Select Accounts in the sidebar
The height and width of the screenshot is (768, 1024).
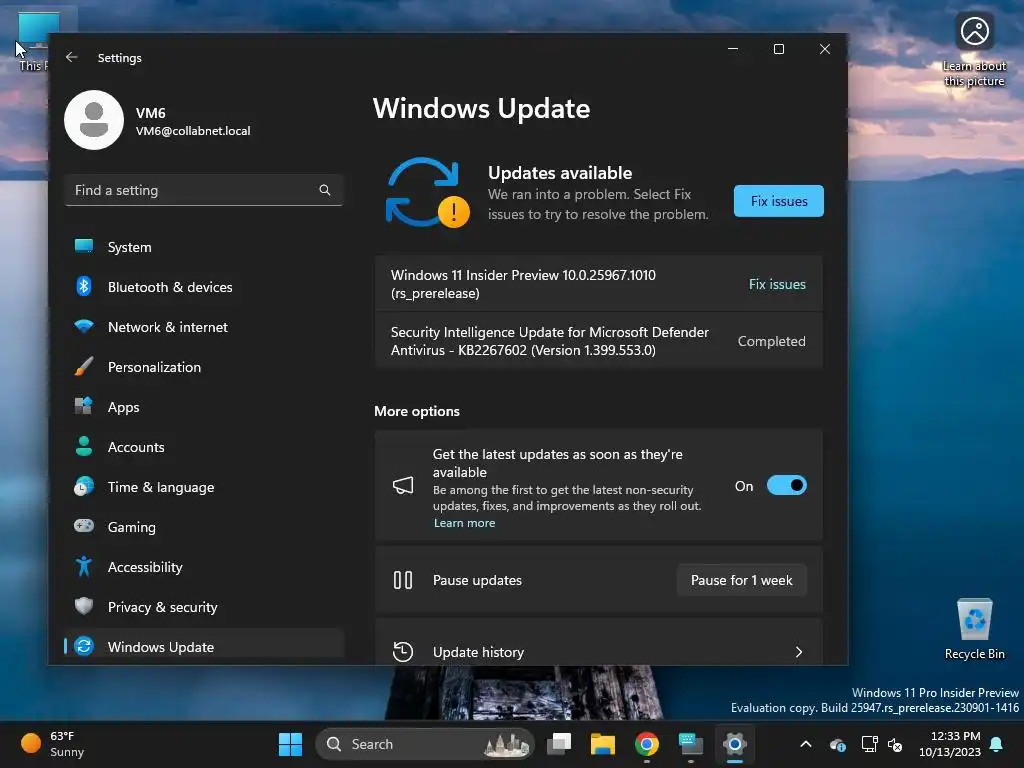tap(204, 447)
